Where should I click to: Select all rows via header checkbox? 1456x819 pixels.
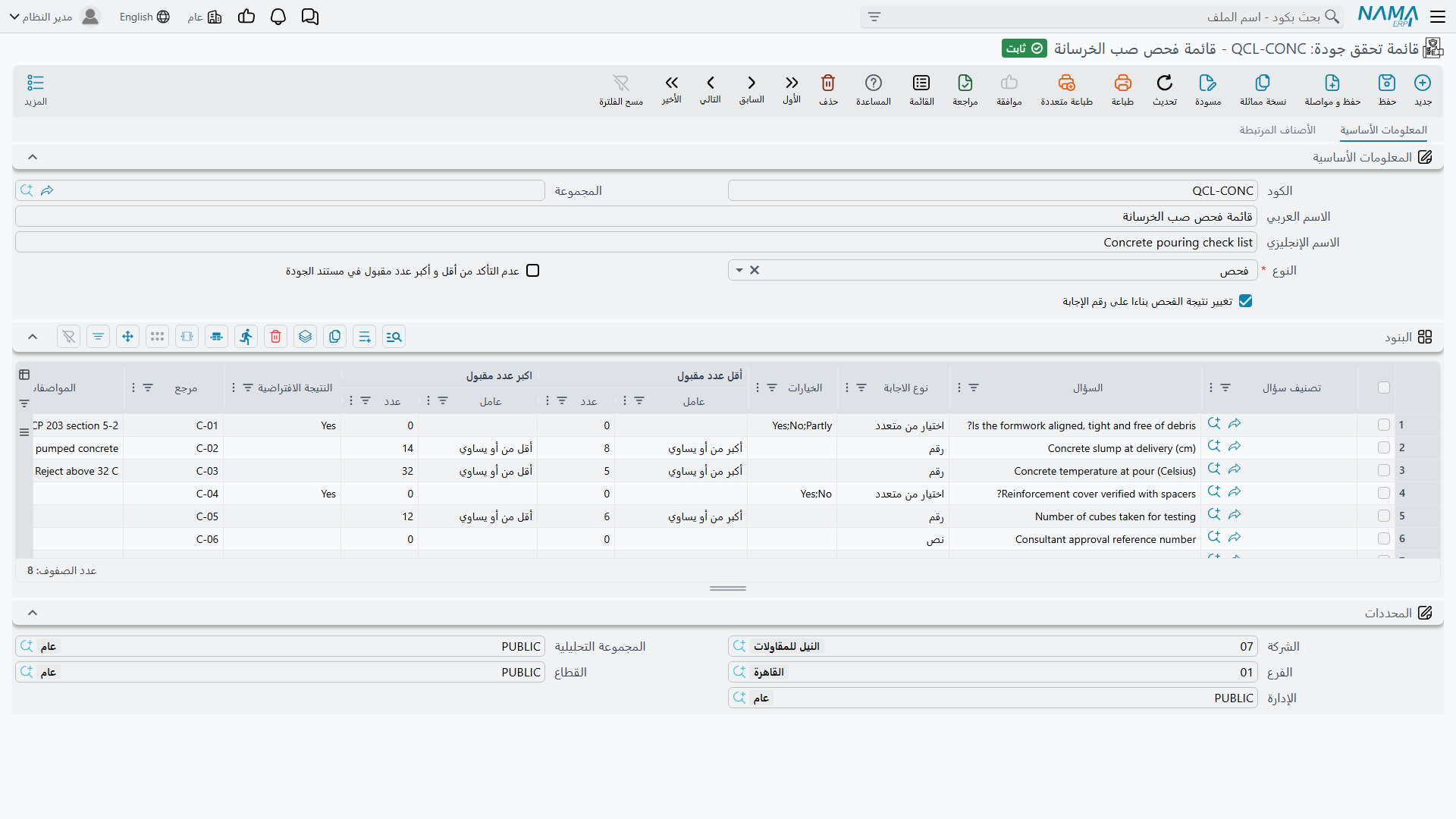[x=1384, y=388]
